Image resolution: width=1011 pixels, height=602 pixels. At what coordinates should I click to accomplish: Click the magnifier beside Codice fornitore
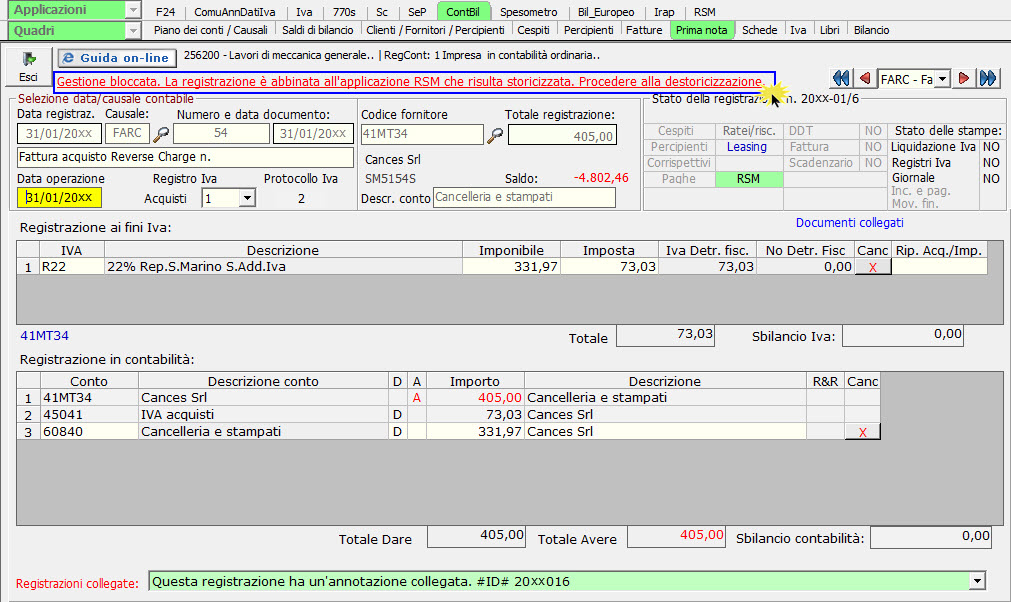[x=495, y=135]
